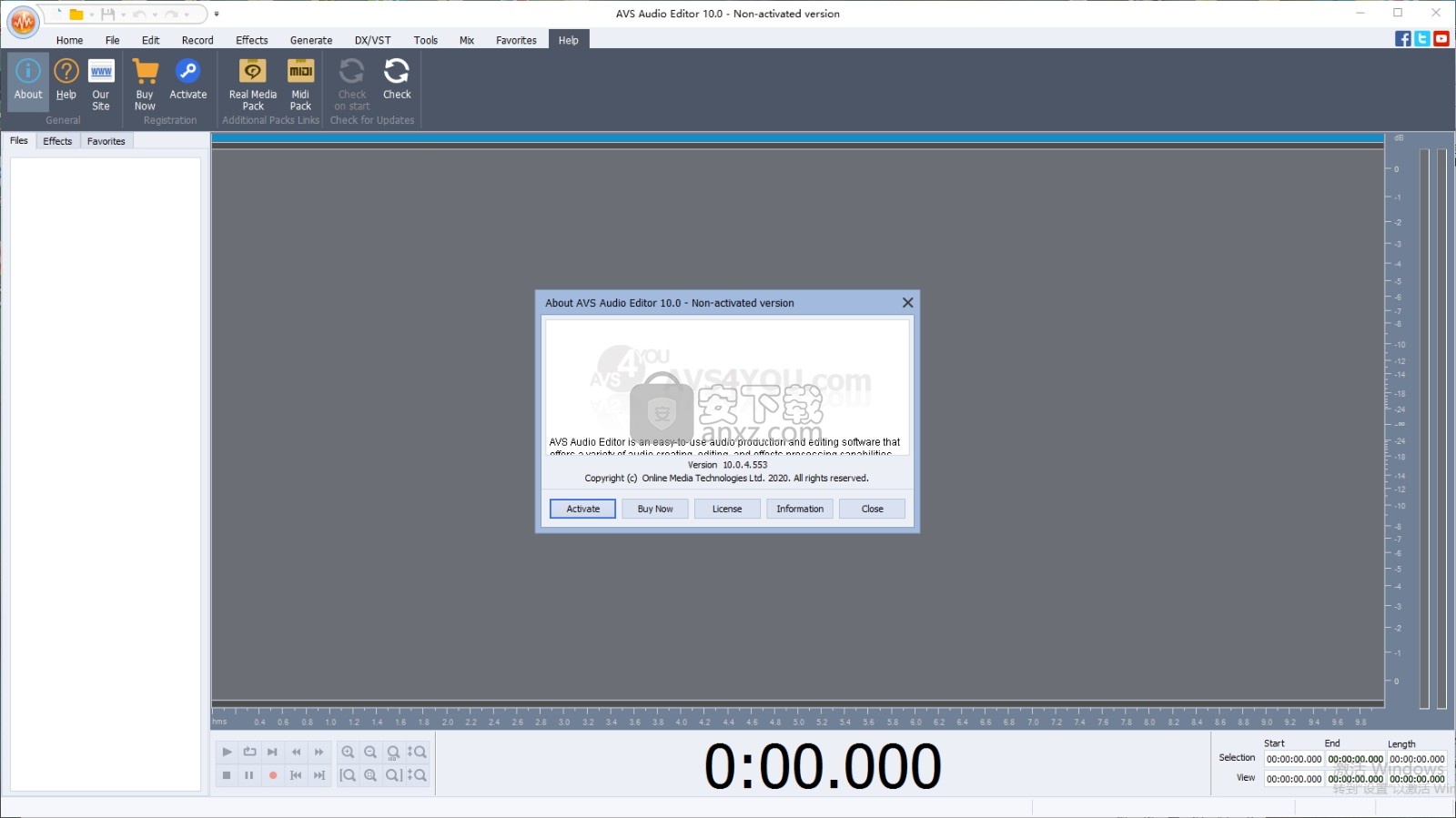Click the fast forward button
Viewport: 1456px width, 818px height.
click(318, 752)
